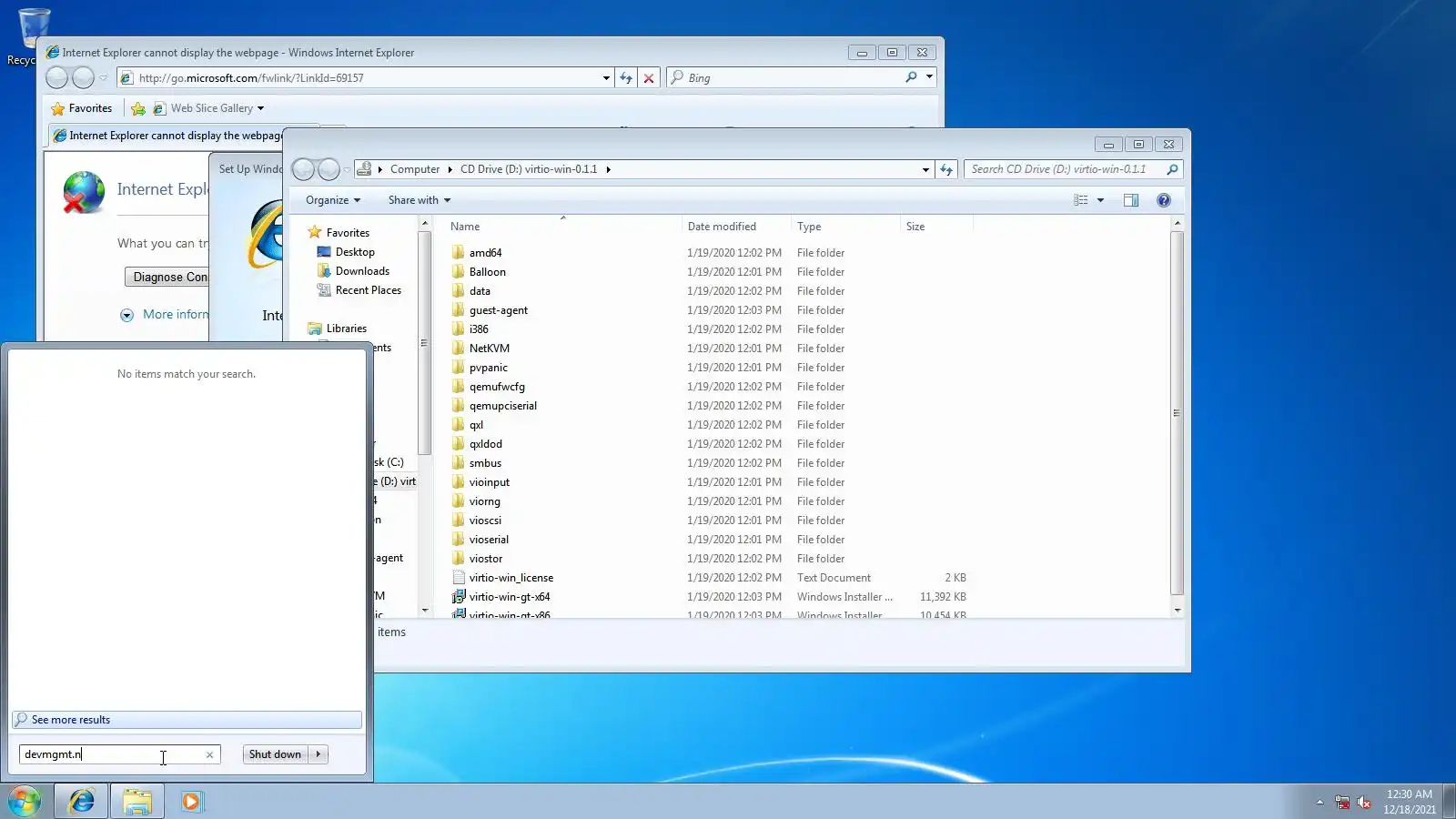
Task: Click the network status tray icon
Action: [1342, 802]
